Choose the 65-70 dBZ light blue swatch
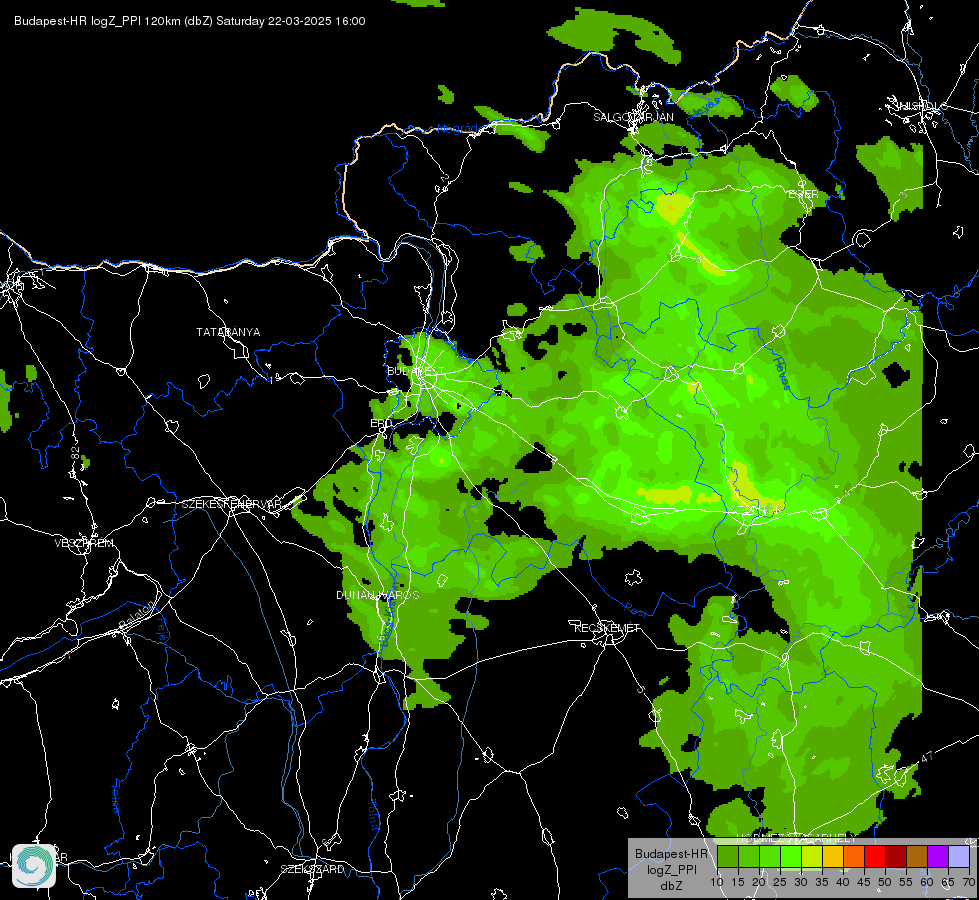979x900 pixels. click(x=959, y=857)
